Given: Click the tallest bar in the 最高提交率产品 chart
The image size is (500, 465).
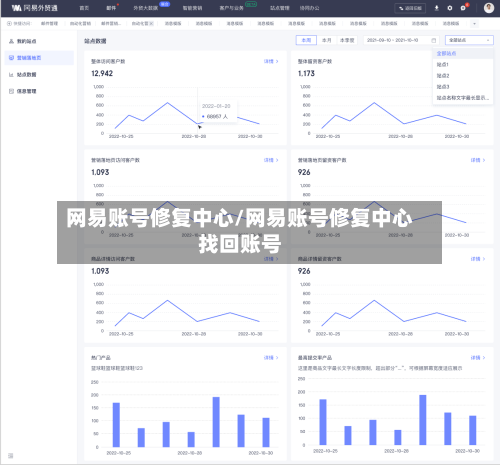Looking at the screenshot, I should coord(423,420).
